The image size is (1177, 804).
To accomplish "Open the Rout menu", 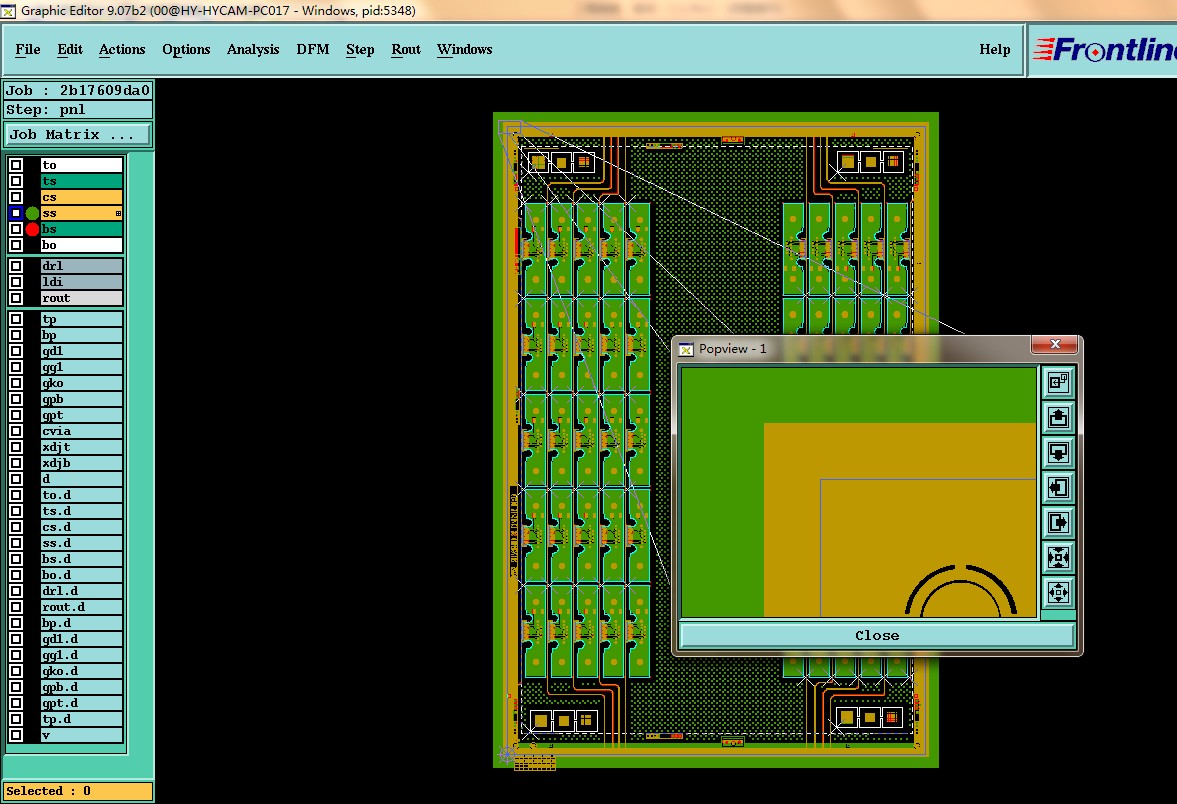I will tap(405, 50).
